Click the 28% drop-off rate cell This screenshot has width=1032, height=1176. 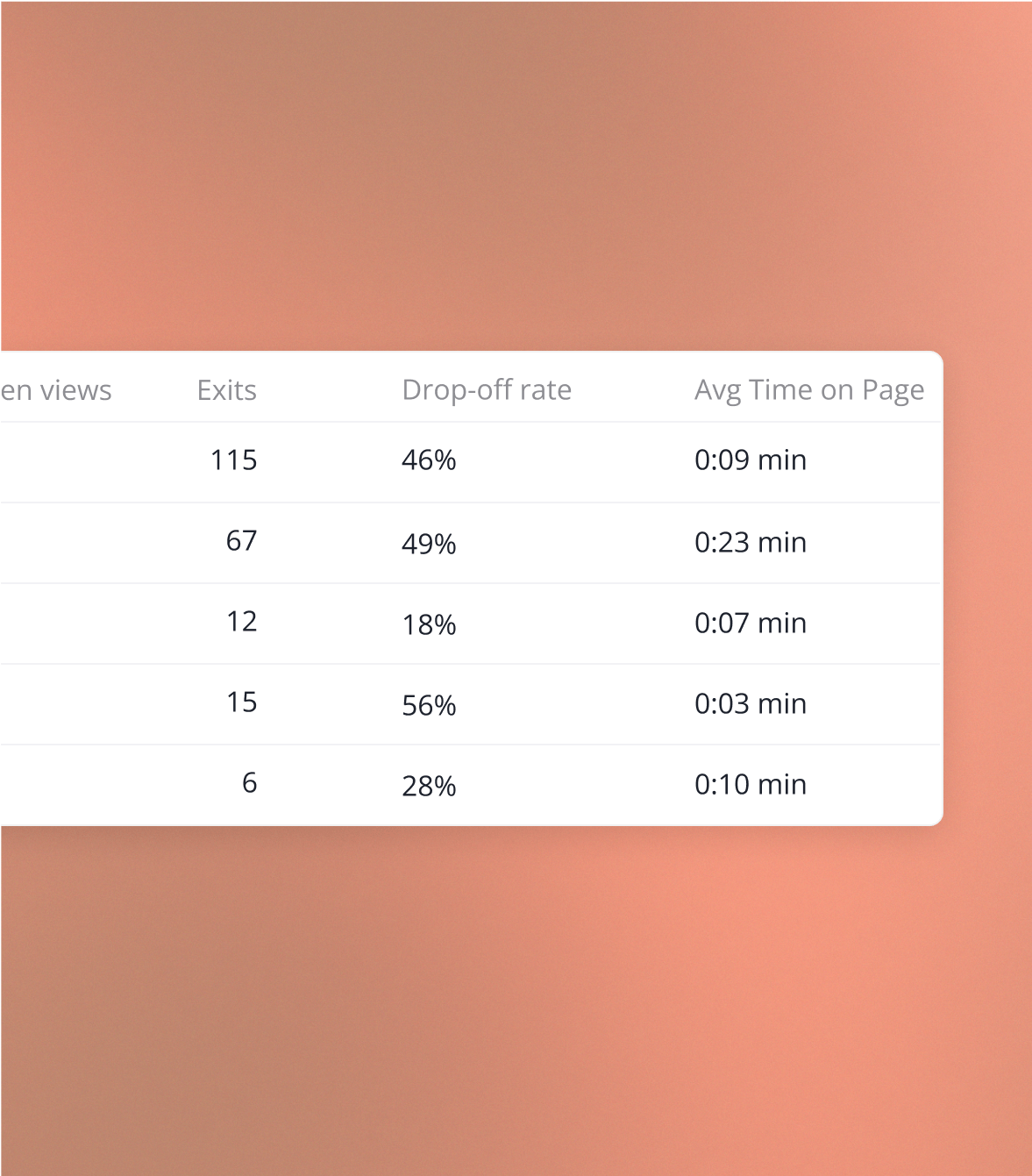(x=429, y=786)
